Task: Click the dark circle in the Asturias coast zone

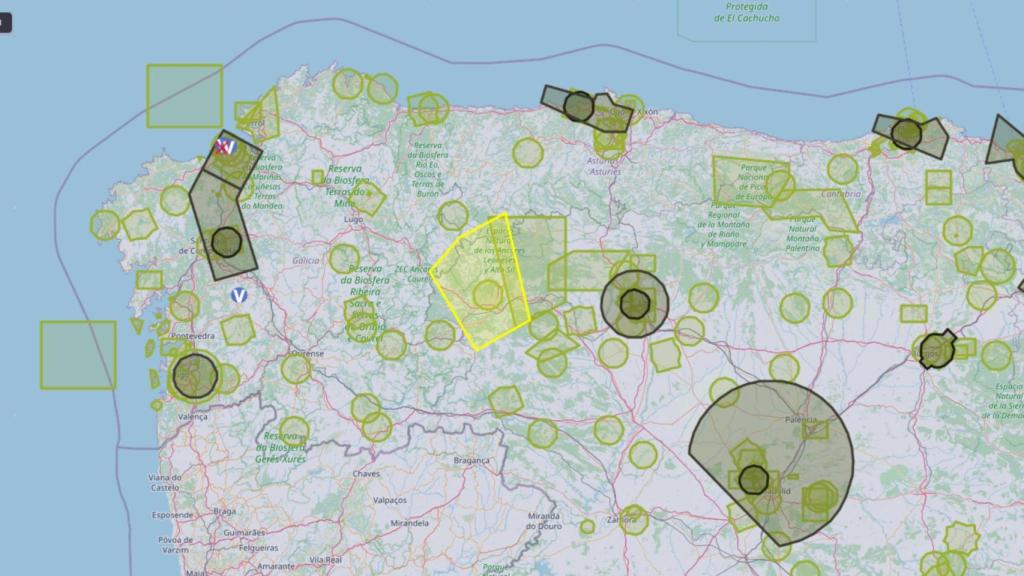Action: pos(578,106)
